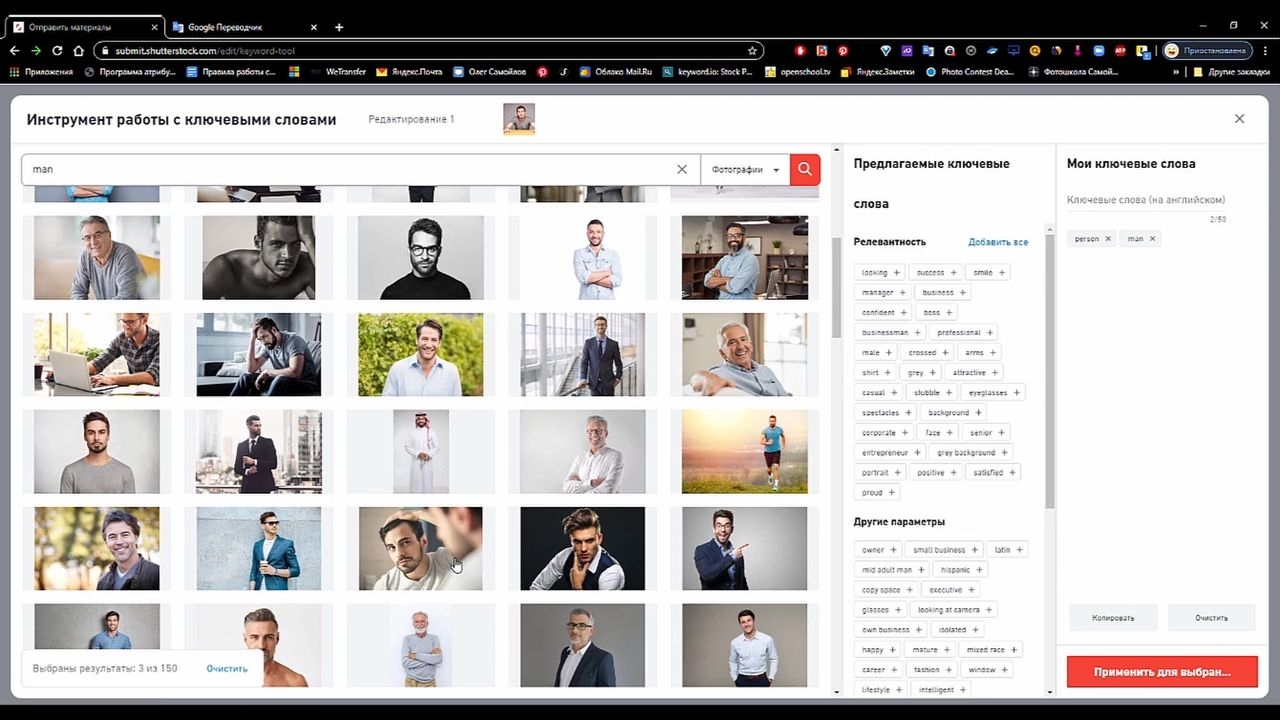Open a new browser tab
1280x720 pixels.
coord(339,27)
